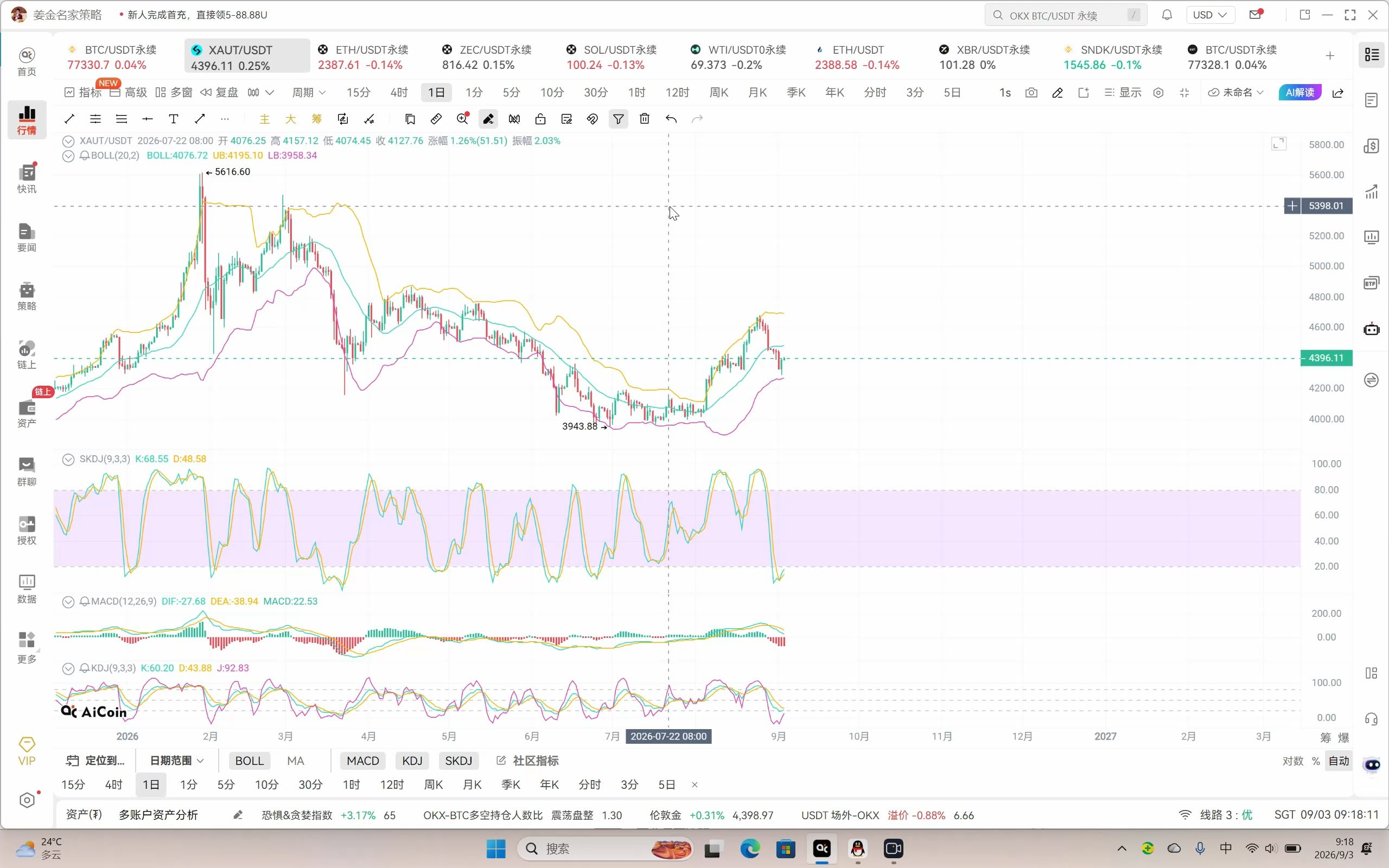Toggle the SKDJ indicator button
Viewport: 1389px width, 868px height.
pos(458,761)
